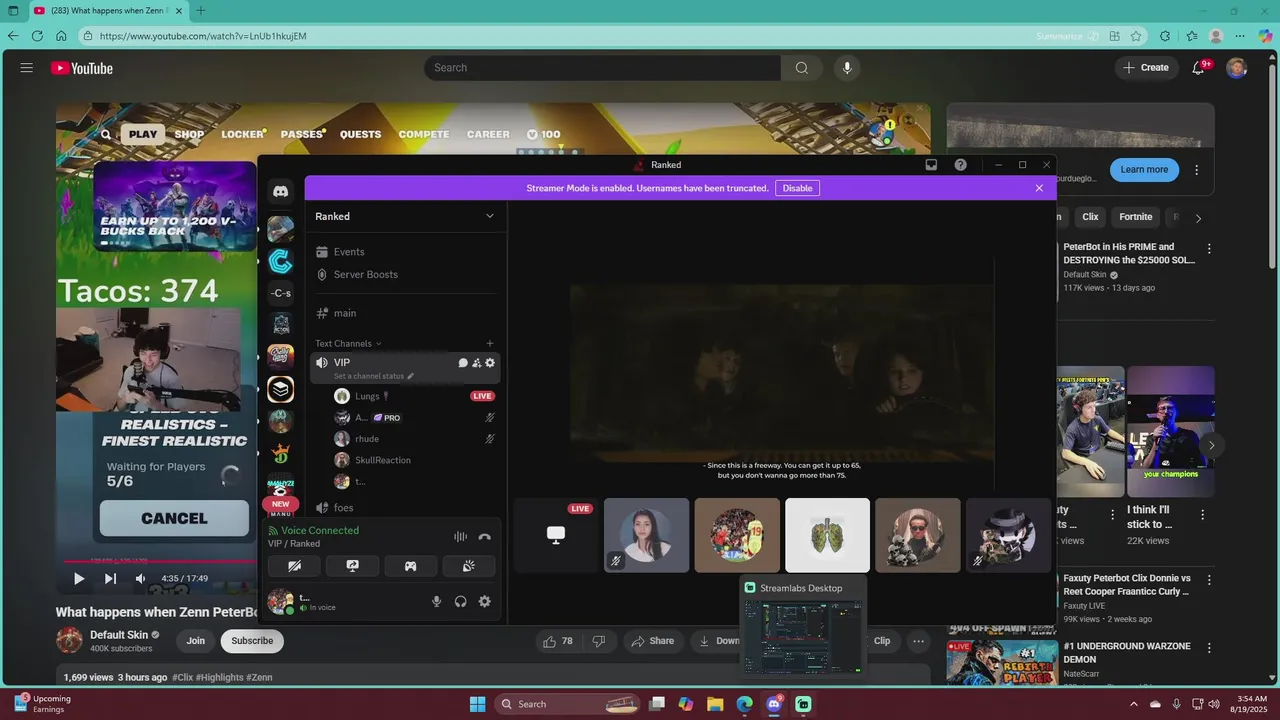Open ad options three-dot menu
The image size is (1280, 720).
coord(1196,170)
